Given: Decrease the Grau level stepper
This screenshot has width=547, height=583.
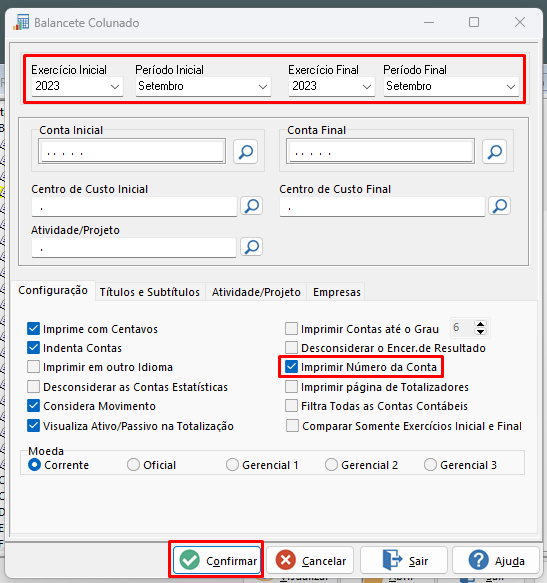Looking at the screenshot, I should 480,332.
